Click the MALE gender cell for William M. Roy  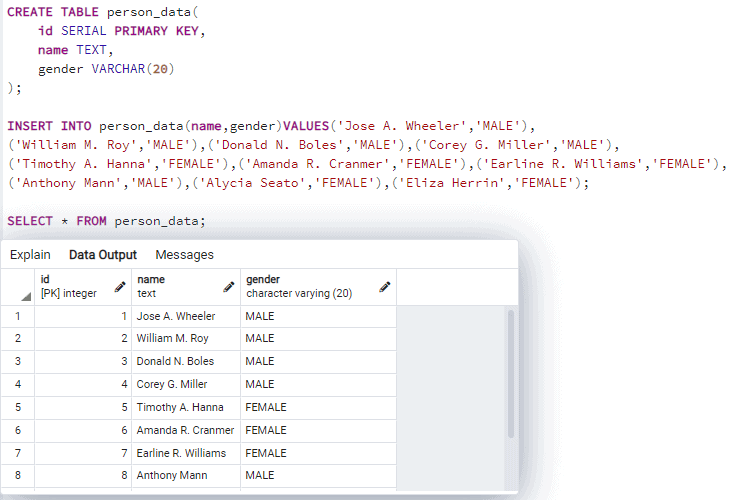click(319, 339)
